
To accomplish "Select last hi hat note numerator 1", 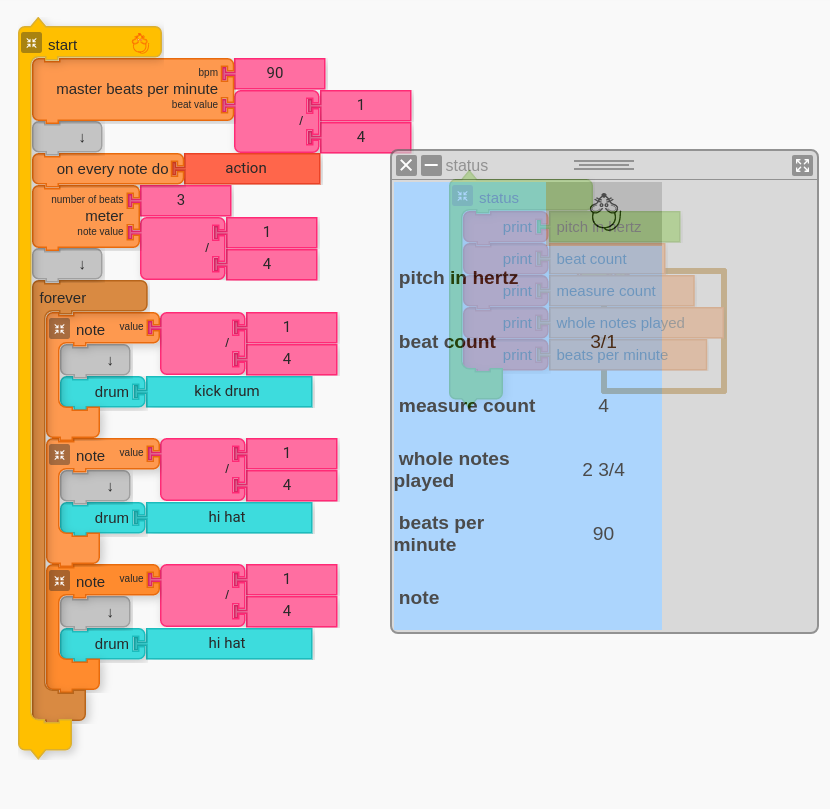I will 291,579.
